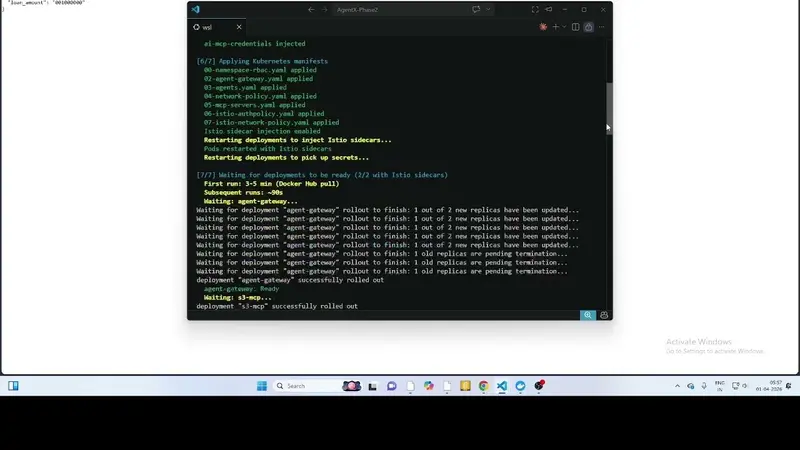Click the terminal vertical scrollbar thumb
The height and width of the screenshot is (450, 800).
(x=609, y=107)
